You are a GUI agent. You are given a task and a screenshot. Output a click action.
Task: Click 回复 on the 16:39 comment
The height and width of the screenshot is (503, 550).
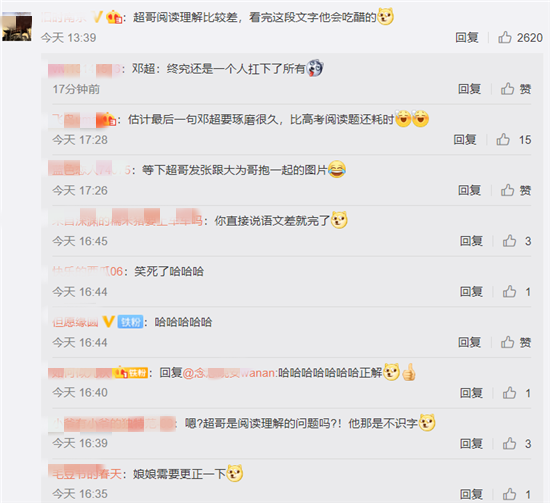471,444
